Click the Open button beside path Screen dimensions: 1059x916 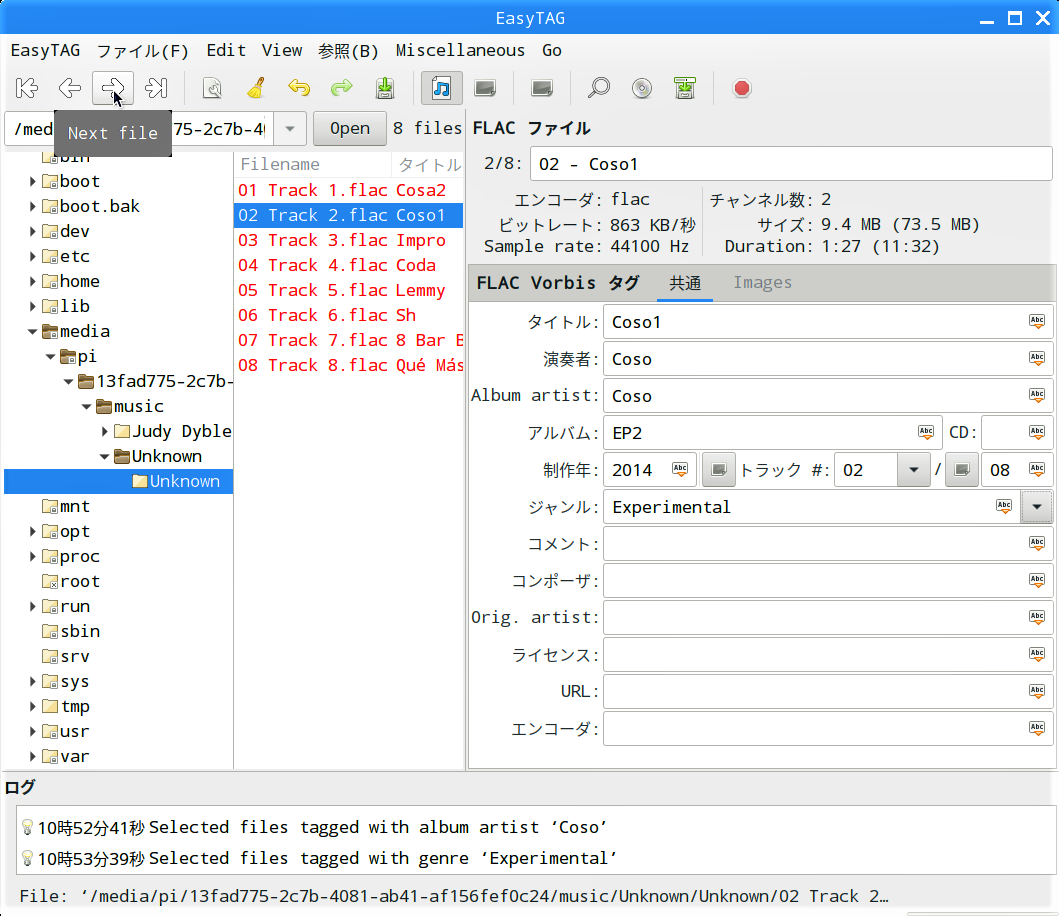[349, 128]
